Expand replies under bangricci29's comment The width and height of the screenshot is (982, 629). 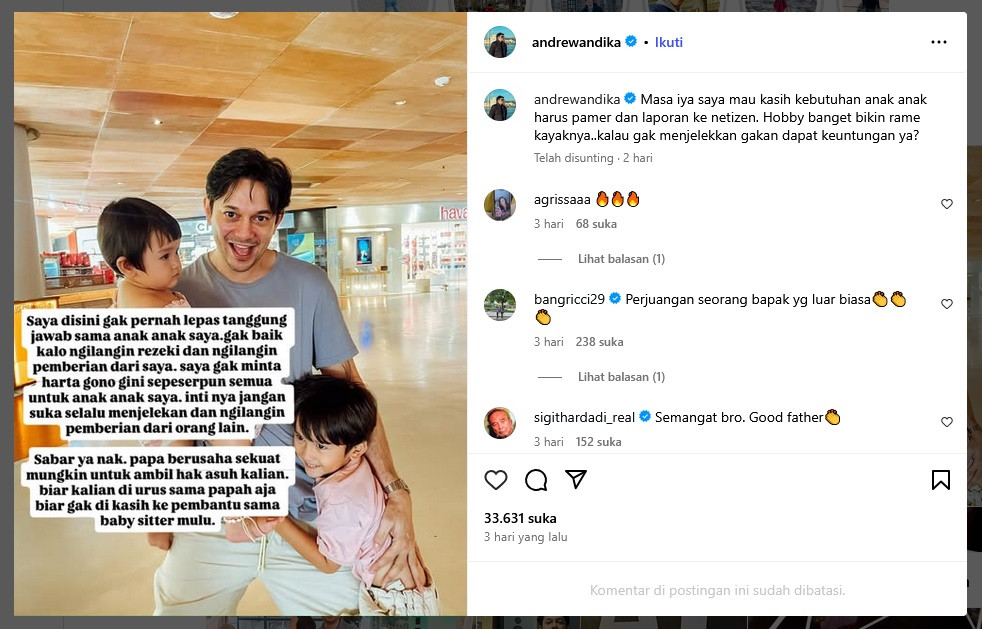621,377
